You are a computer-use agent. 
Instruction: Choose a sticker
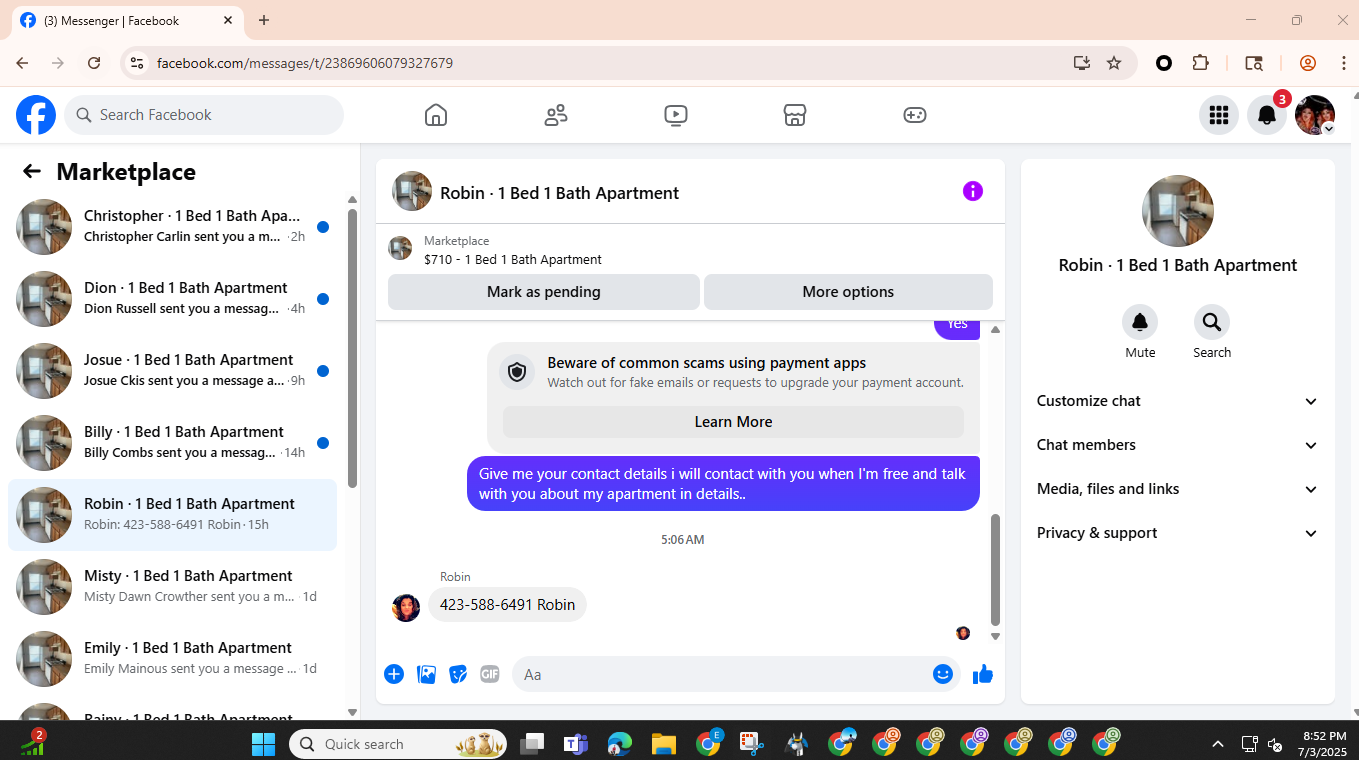tap(458, 674)
